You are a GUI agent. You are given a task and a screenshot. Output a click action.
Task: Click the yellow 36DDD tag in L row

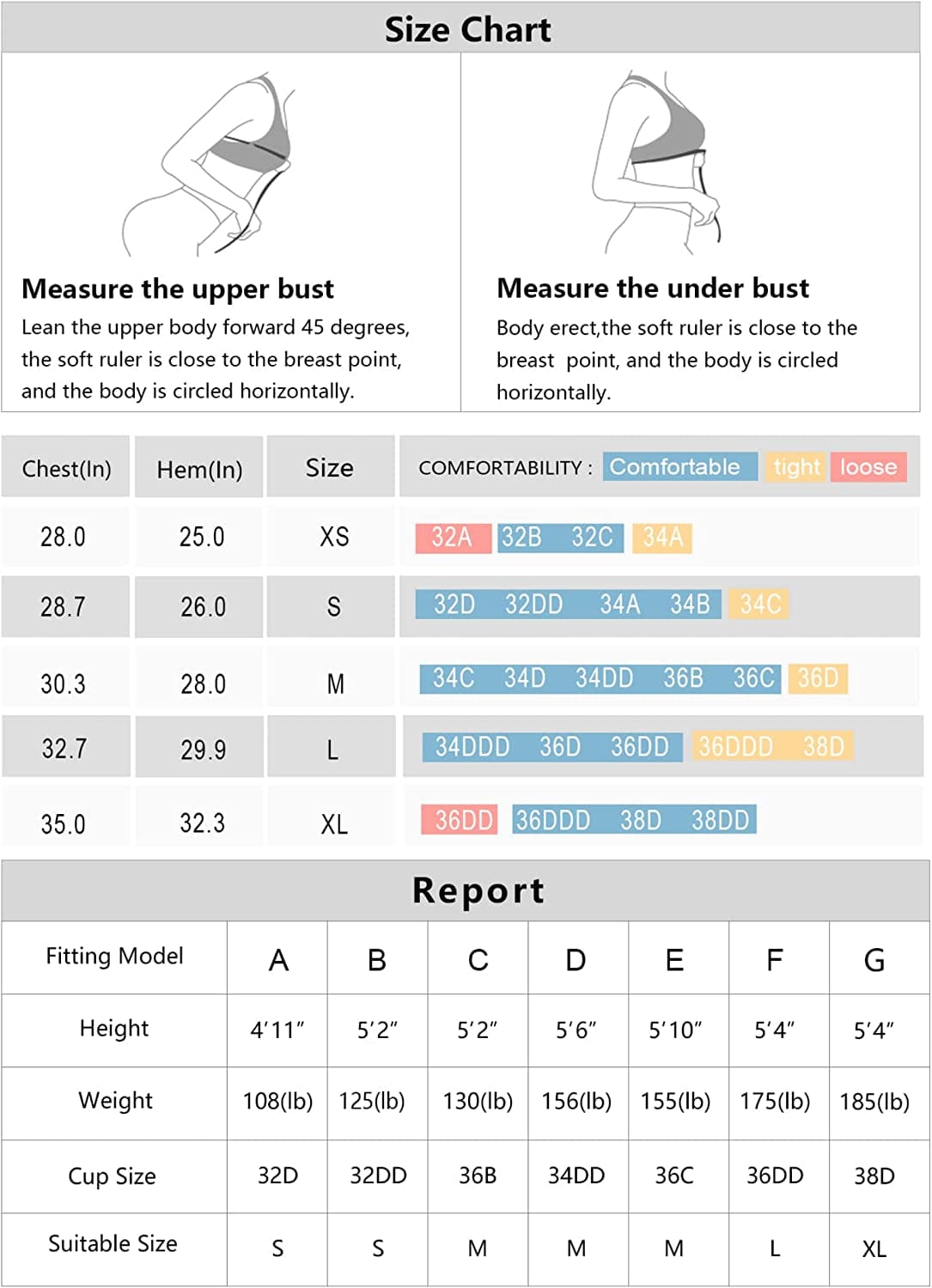coord(735,747)
